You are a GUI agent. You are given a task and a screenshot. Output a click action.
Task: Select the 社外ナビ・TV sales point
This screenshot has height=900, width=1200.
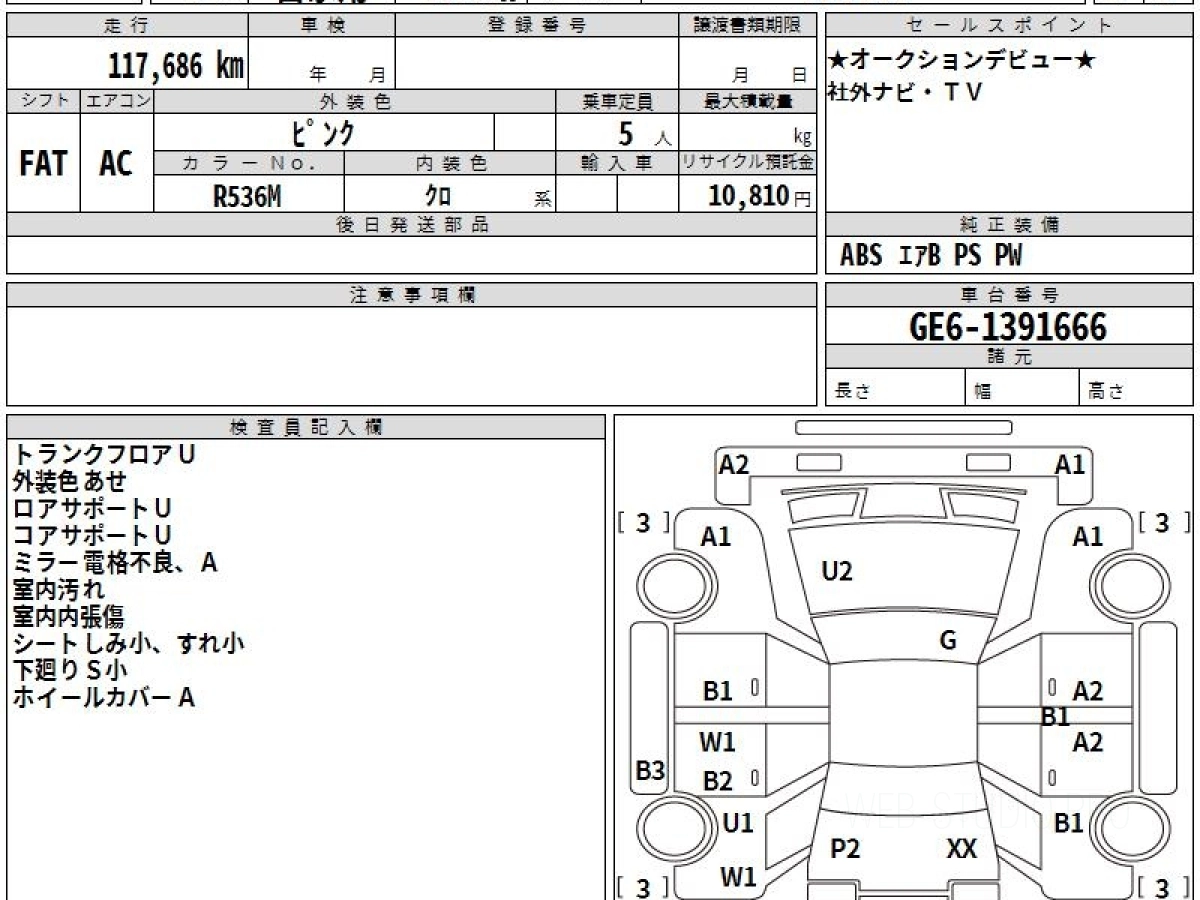906,92
